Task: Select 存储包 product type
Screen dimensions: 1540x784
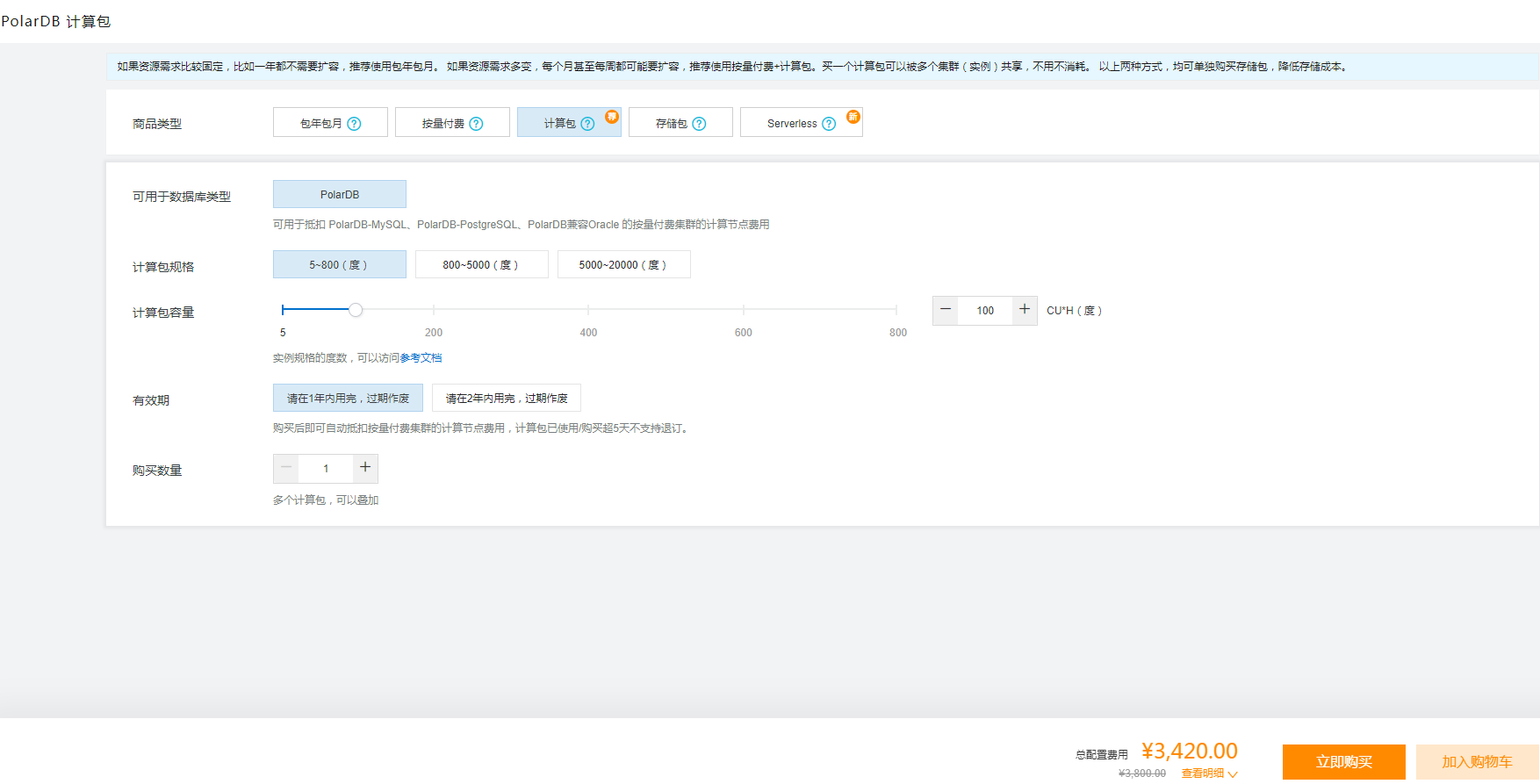Action: [x=680, y=123]
